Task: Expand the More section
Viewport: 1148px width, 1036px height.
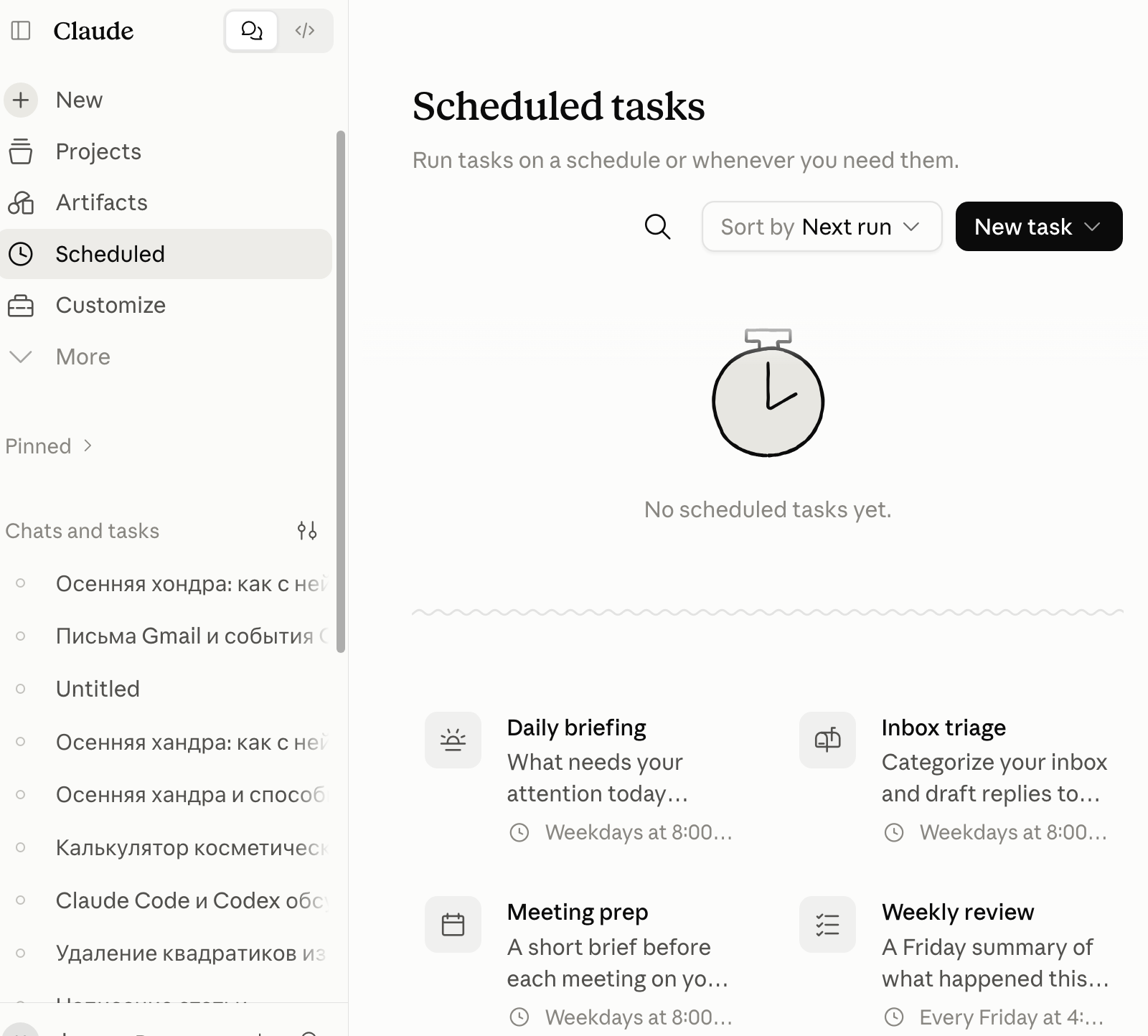Action: pyautogui.click(x=166, y=357)
